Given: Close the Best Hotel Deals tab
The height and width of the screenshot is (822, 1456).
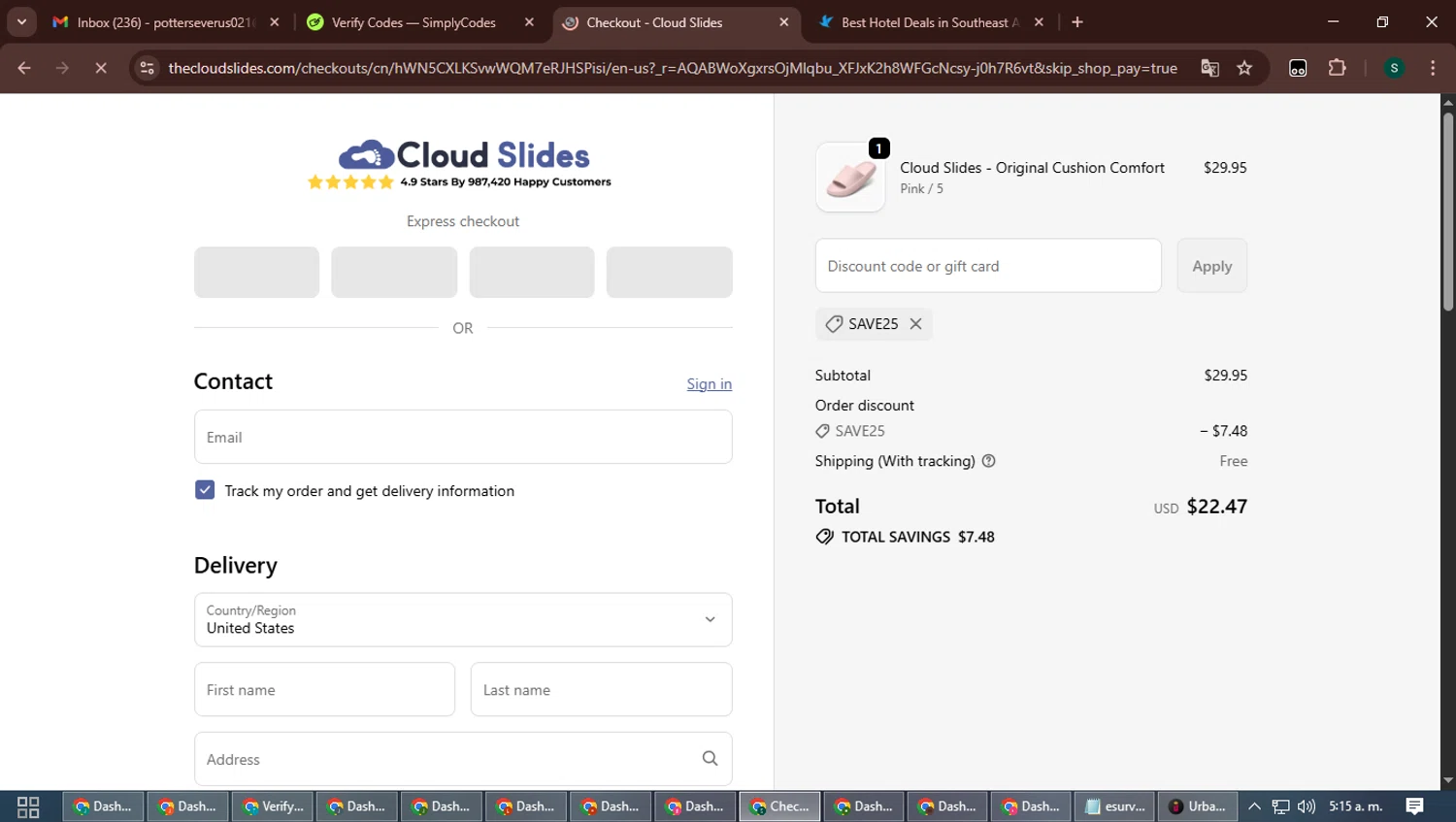Looking at the screenshot, I should 1039,22.
